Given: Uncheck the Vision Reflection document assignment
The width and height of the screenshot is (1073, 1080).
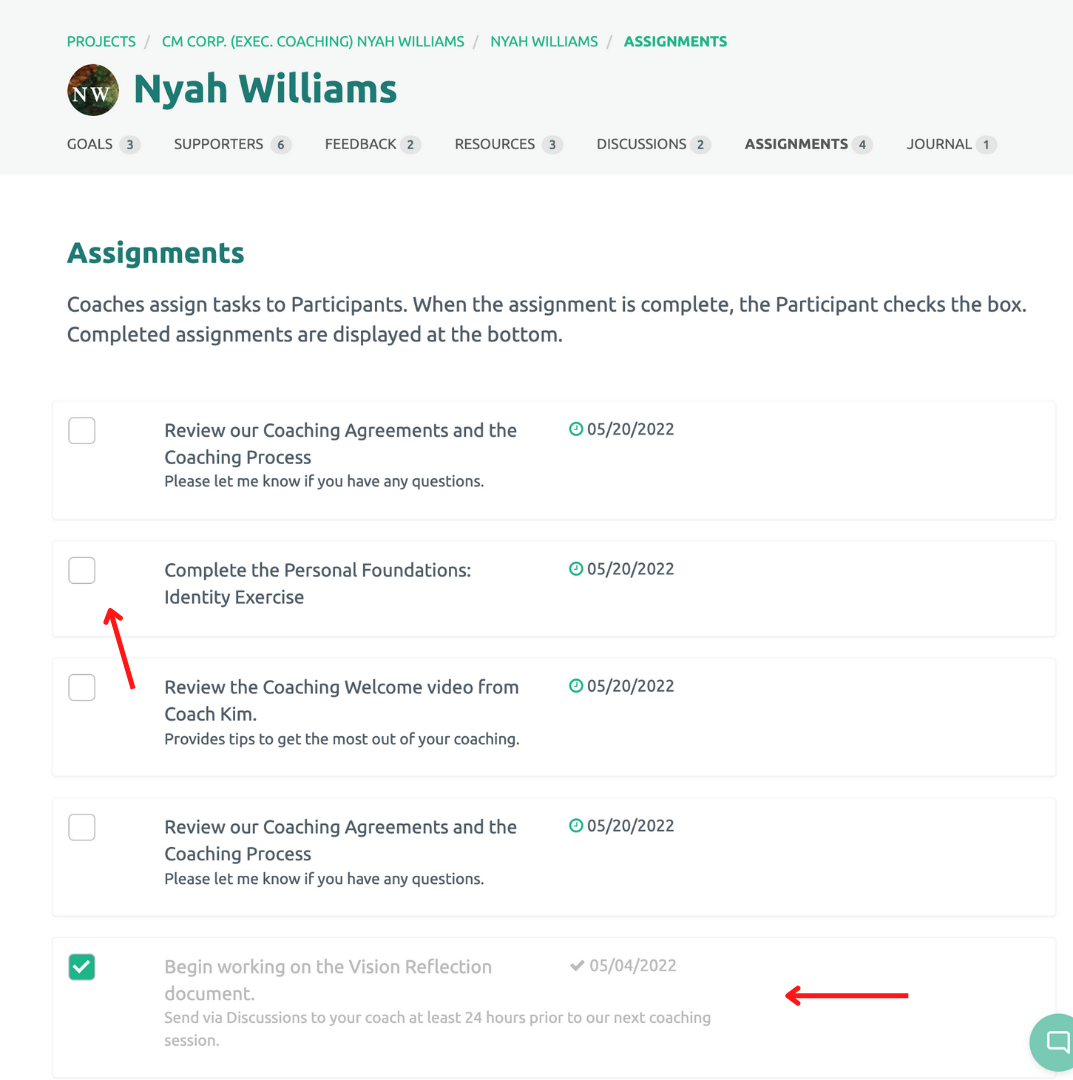Looking at the screenshot, I should pyautogui.click(x=82, y=967).
